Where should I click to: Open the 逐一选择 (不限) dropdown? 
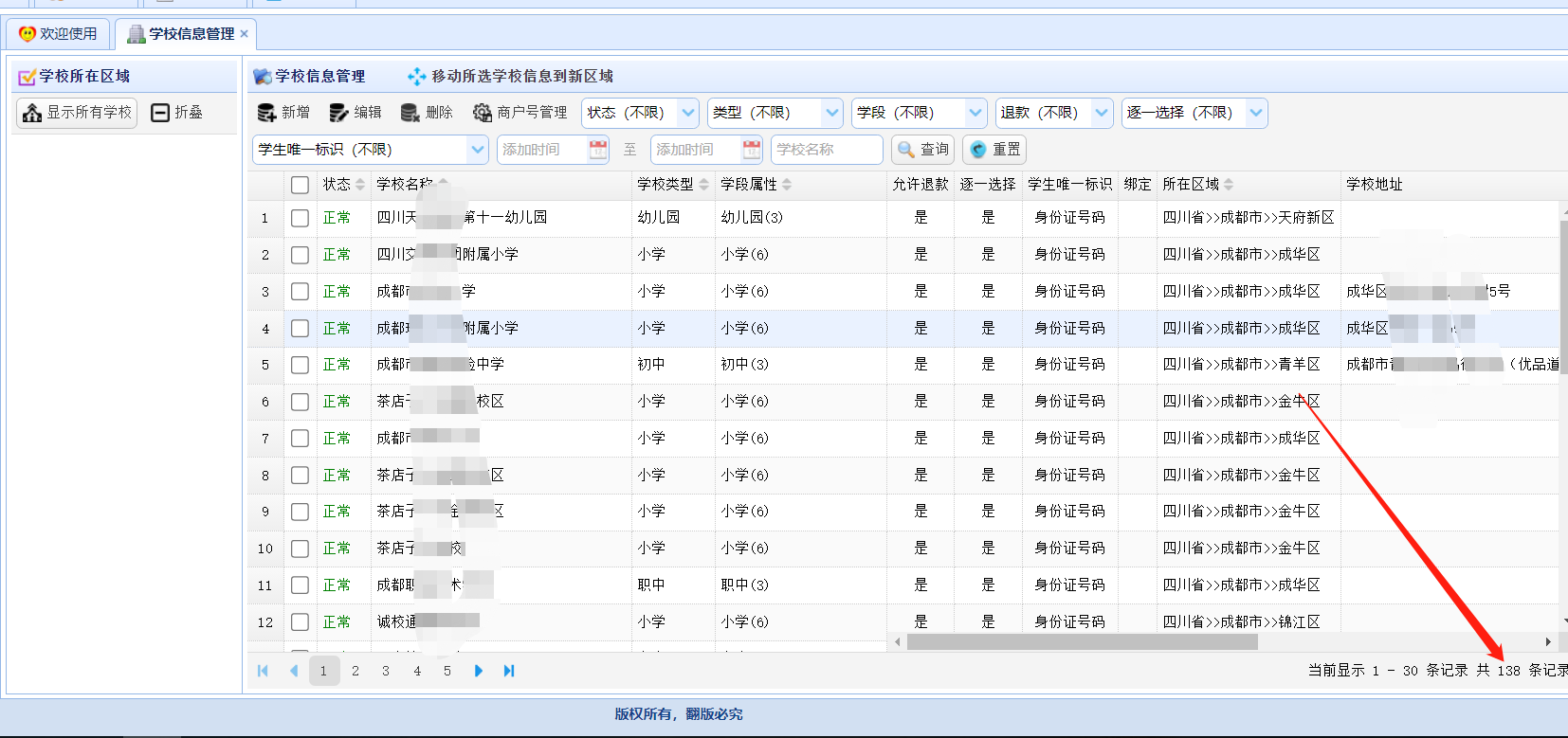coord(1194,113)
